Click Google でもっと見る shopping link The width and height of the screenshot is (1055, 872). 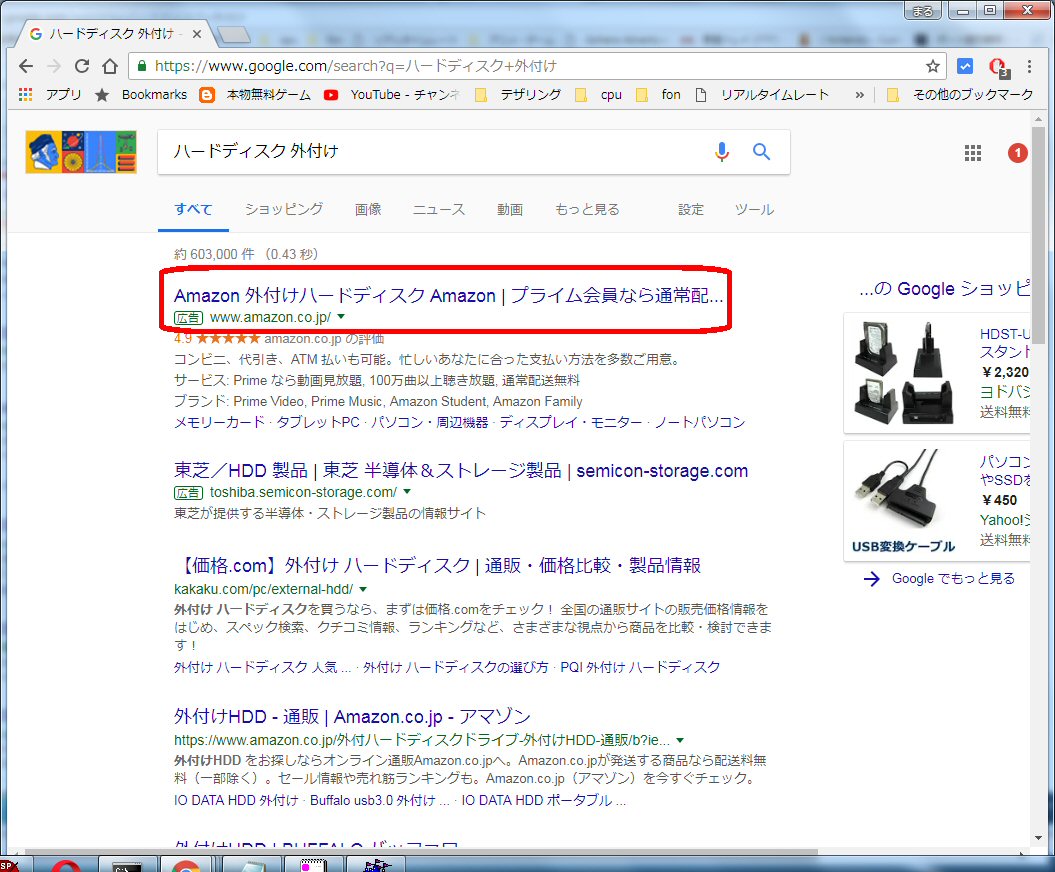pyautogui.click(x=939, y=579)
